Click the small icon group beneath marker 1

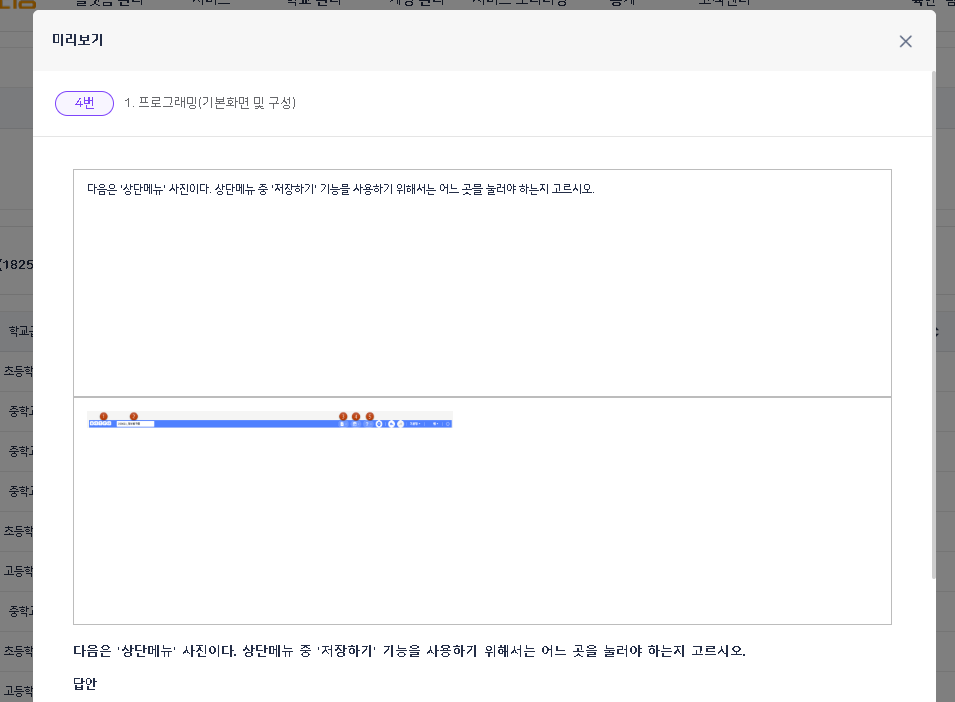(x=100, y=425)
